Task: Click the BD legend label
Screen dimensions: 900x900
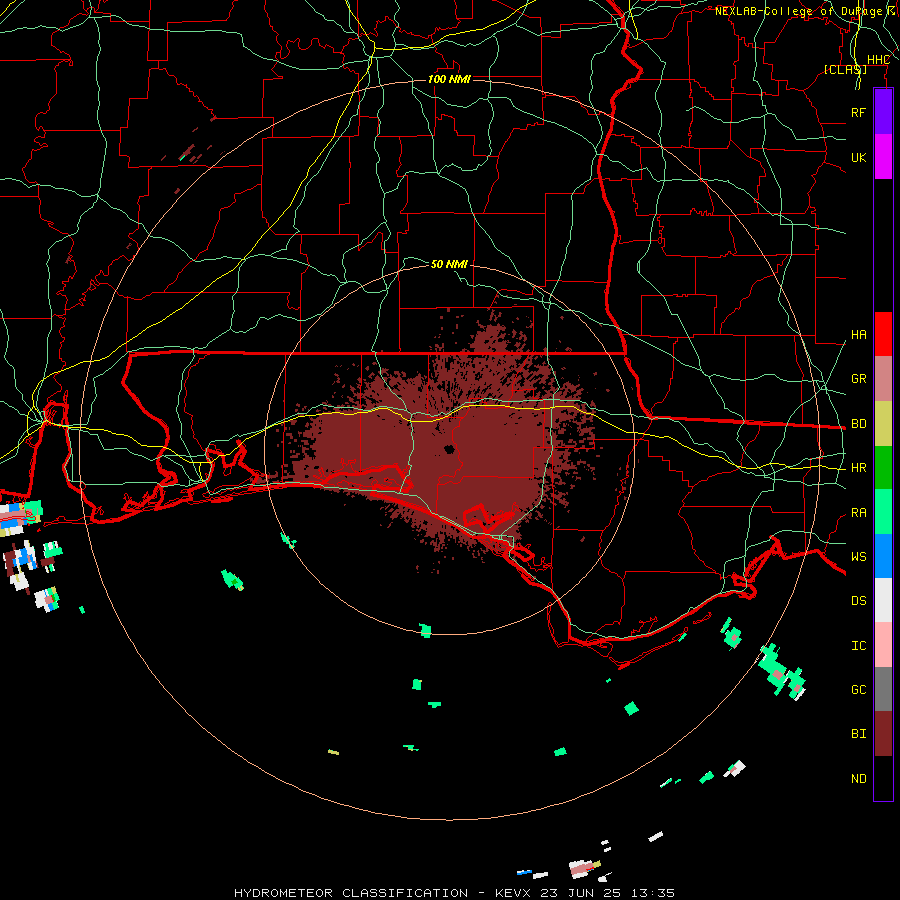Action: click(858, 424)
